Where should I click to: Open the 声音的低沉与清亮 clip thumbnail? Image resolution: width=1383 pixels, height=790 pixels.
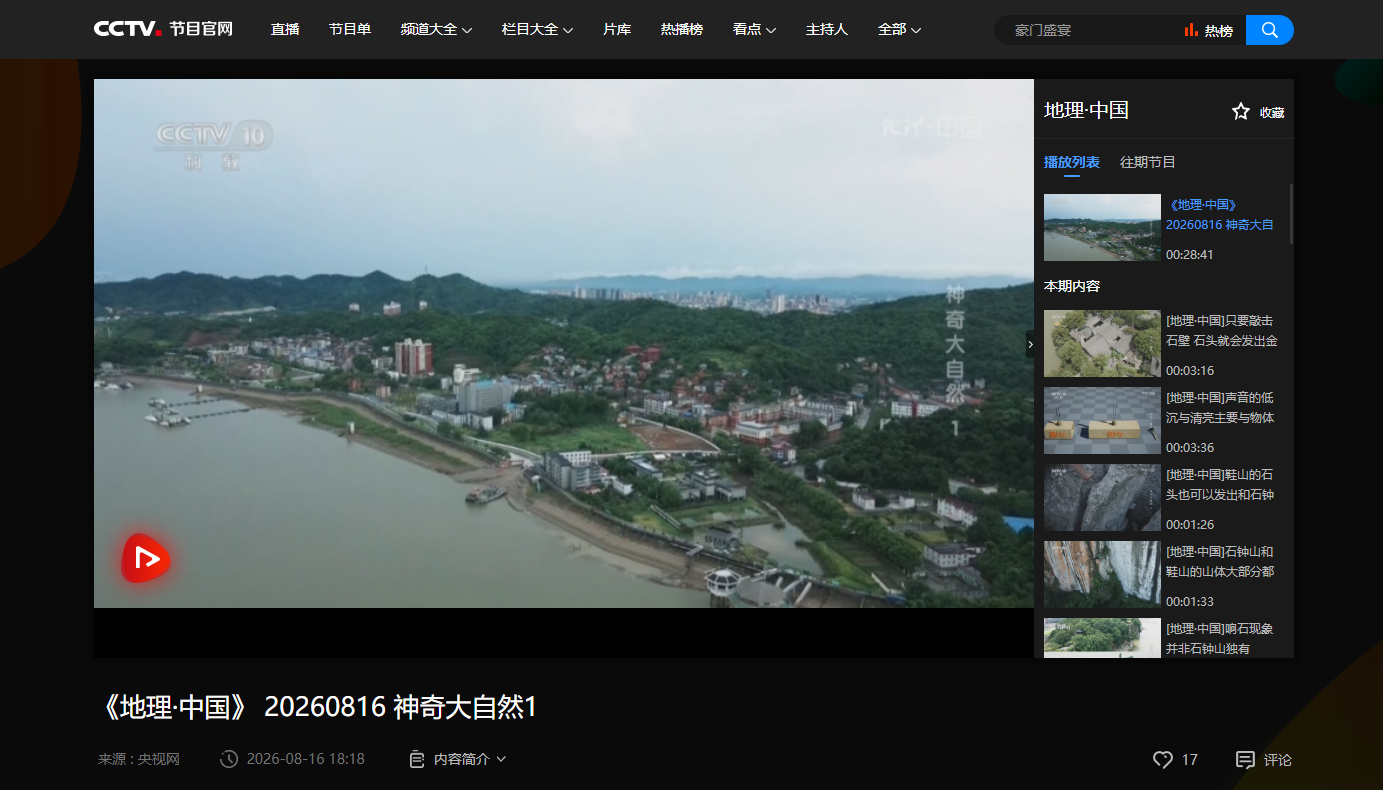click(1102, 420)
